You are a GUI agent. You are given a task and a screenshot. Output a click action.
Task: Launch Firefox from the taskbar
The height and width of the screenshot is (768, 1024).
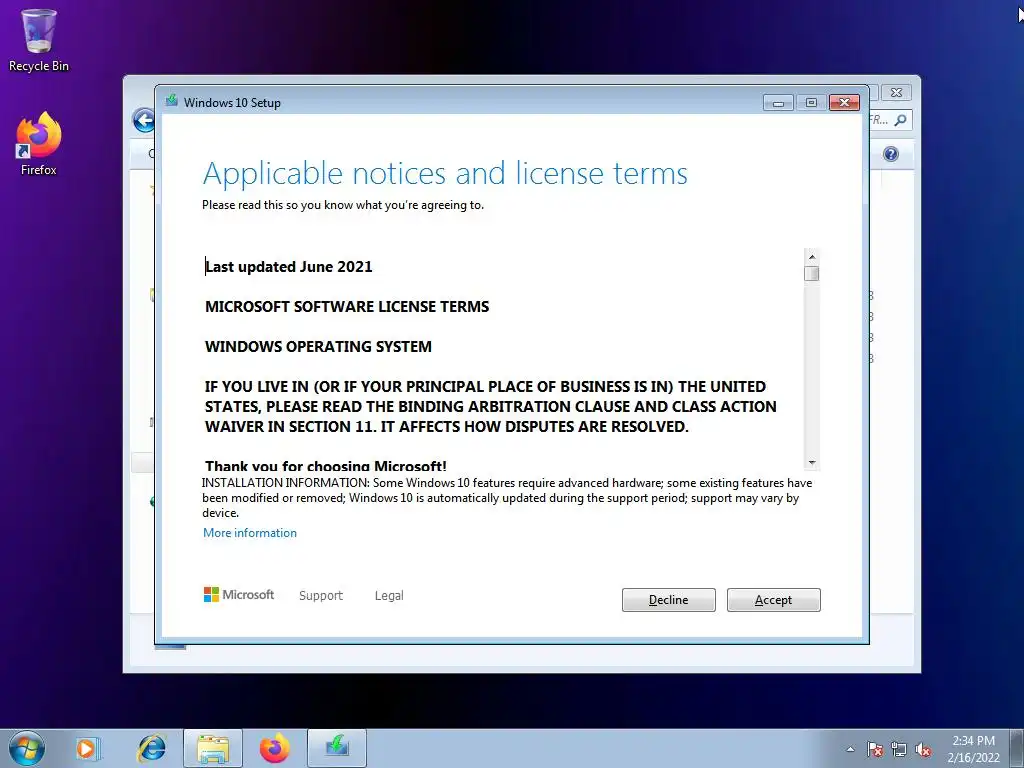tap(274, 748)
